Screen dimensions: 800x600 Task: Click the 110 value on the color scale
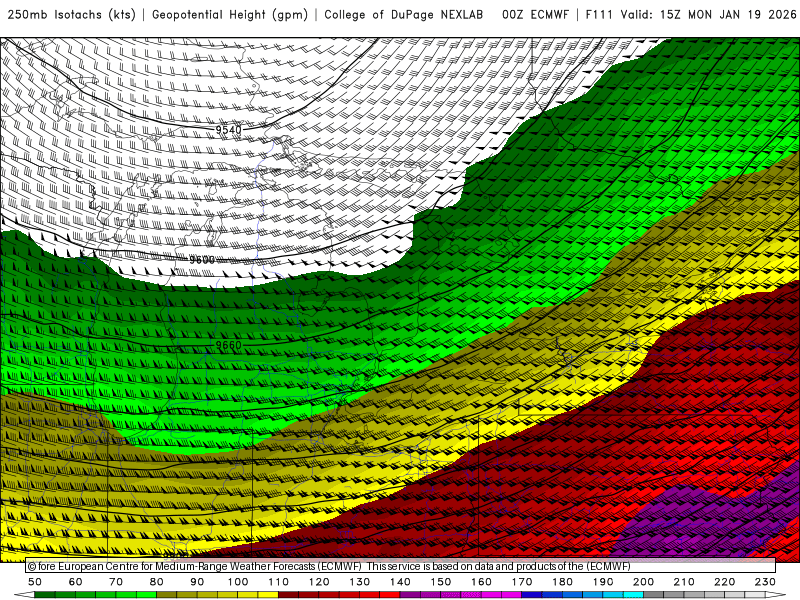pyautogui.click(x=279, y=582)
